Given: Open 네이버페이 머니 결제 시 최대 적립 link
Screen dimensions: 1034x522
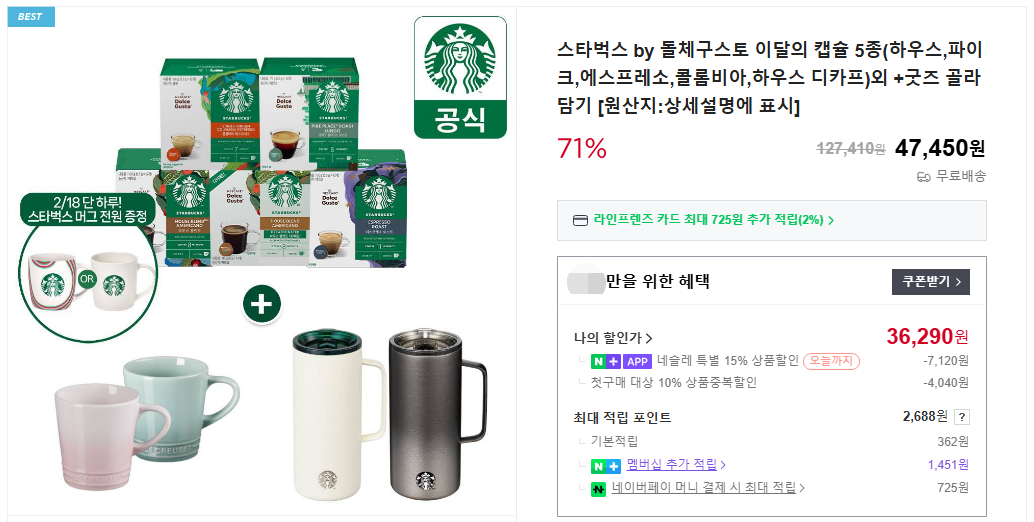Looking at the screenshot, I should point(708,488).
